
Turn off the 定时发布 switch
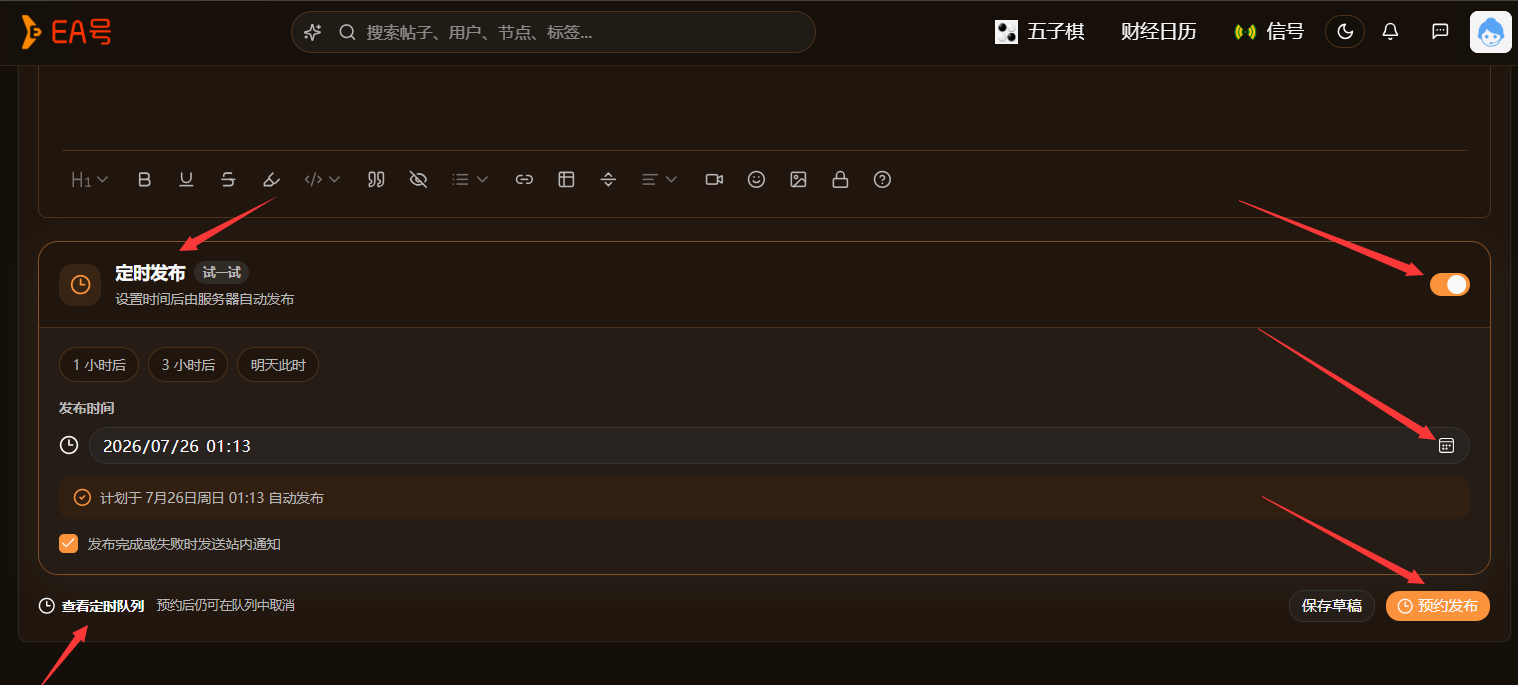click(x=1450, y=284)
